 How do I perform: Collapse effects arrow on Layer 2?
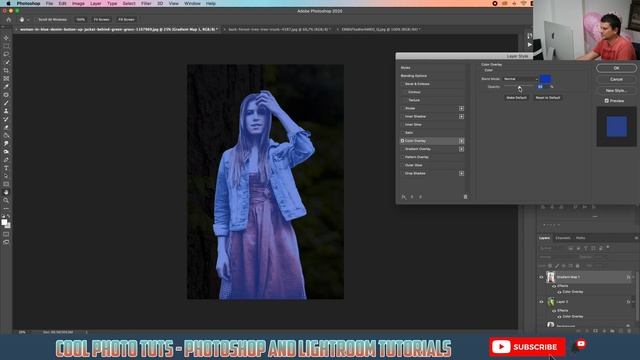tap(633, 302)
